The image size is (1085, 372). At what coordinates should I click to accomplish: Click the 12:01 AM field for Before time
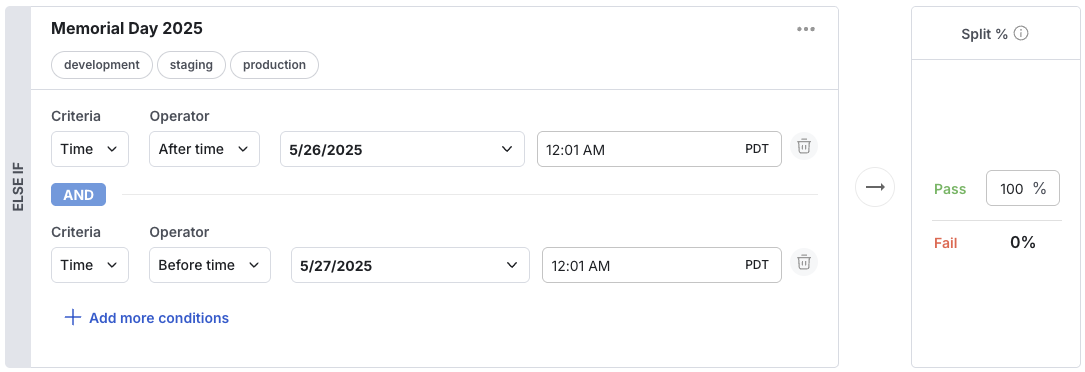point(662,265)
